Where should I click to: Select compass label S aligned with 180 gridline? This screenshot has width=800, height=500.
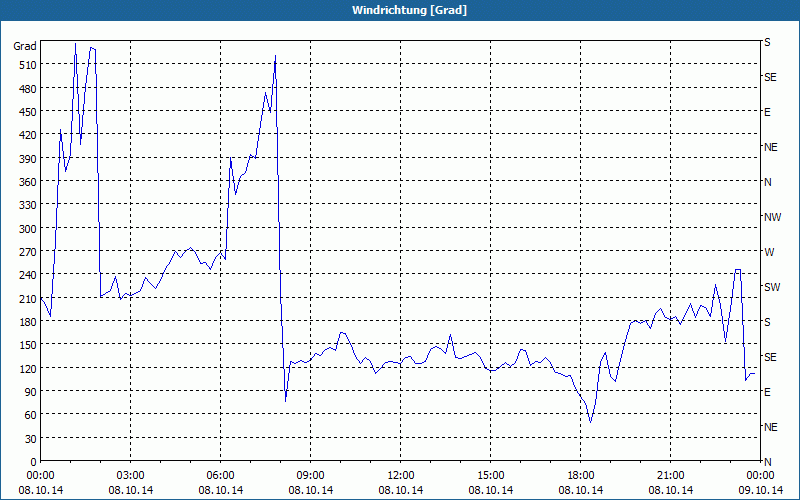click(767, 322)
